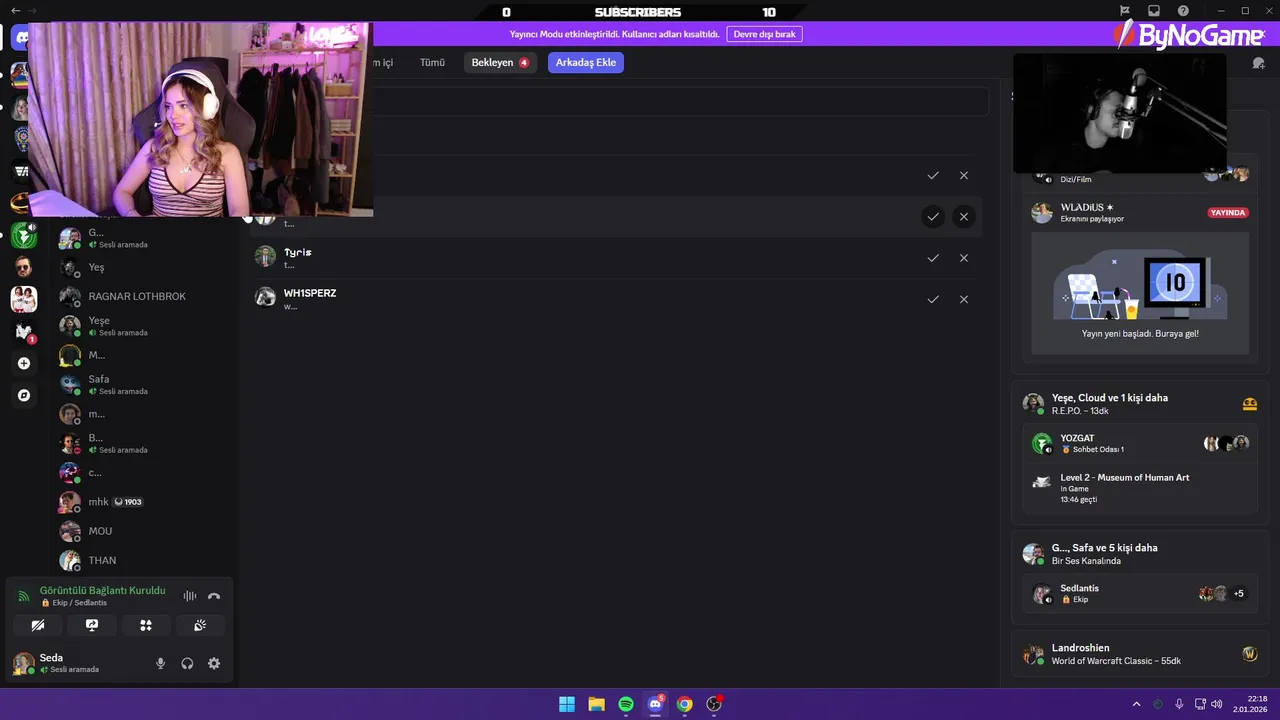Image resolution: width=1280 pixels, height=720 pixels.
Task: Open Sedlantis Ekip voice channel entry
Action: coord(1140,593)
